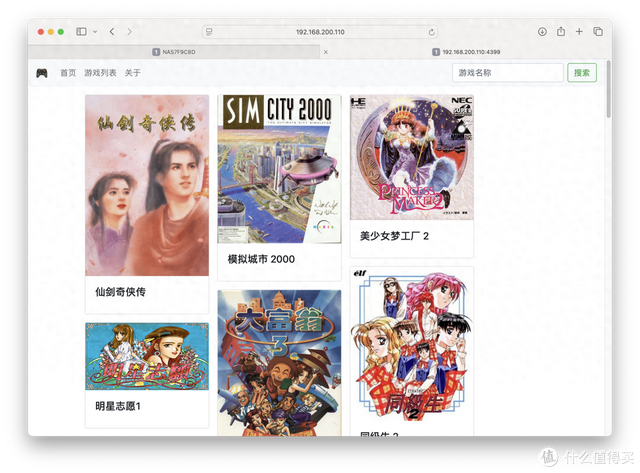Open the 首页 nav link

[x=68, y=73]
